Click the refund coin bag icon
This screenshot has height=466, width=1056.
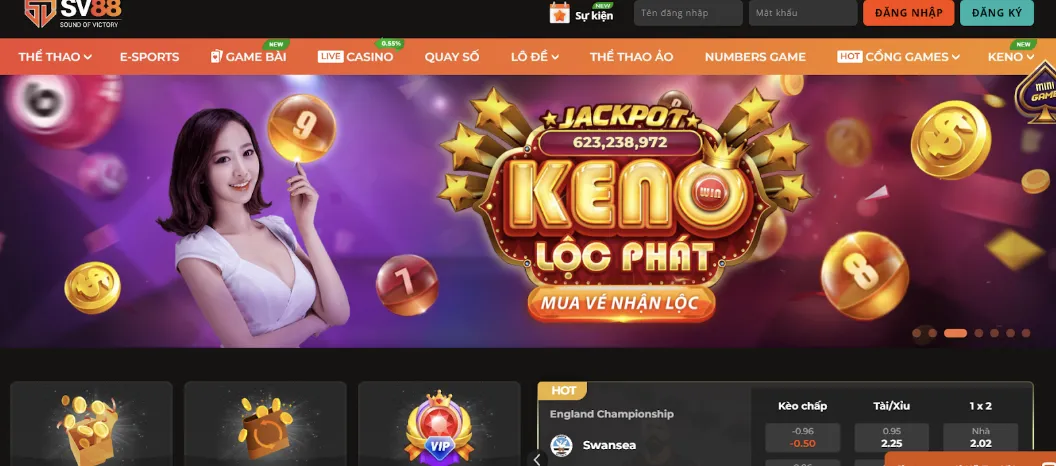[265, 429]
